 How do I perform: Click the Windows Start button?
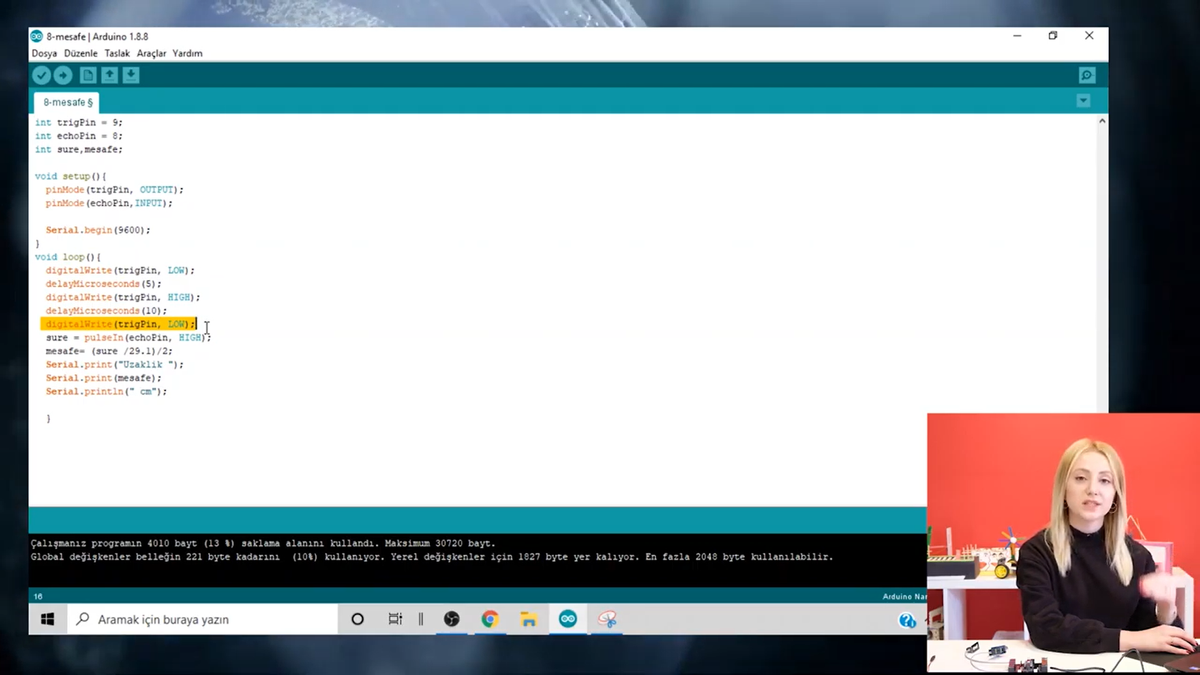click(48, 619)
